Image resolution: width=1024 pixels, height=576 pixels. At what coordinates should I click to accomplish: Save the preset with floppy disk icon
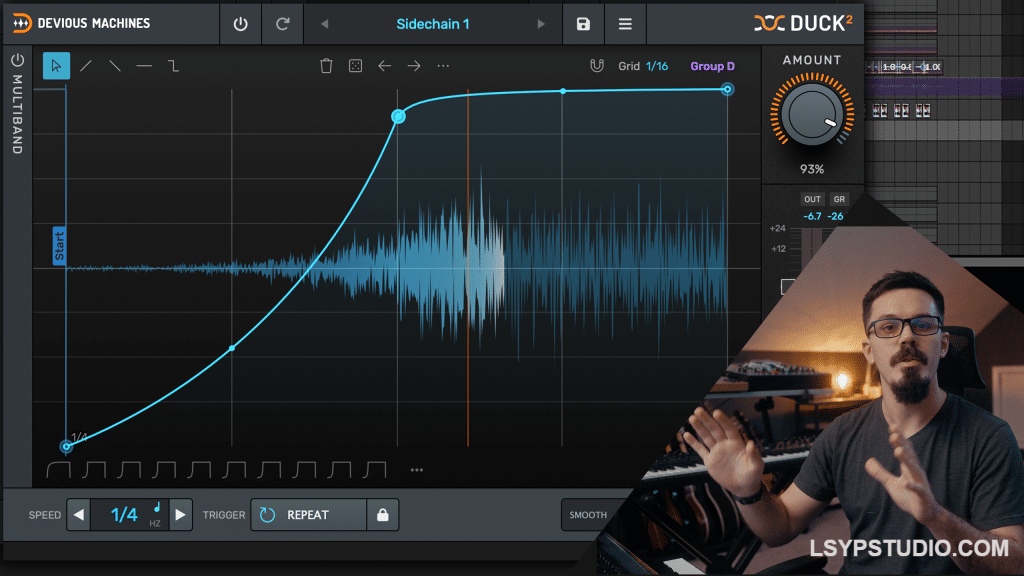click(x=583, y=24)
